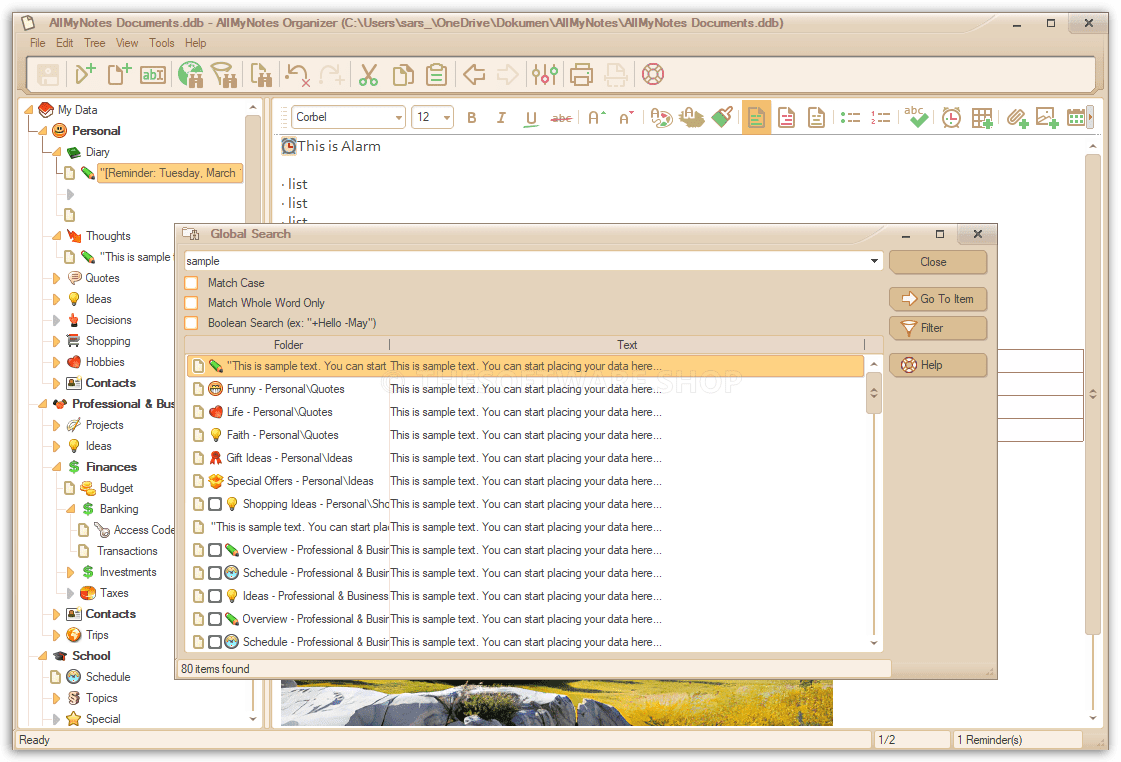Collapse the Finances tree folder
The height and width of the screenshot is (762, 1121).
click(56, 467)
